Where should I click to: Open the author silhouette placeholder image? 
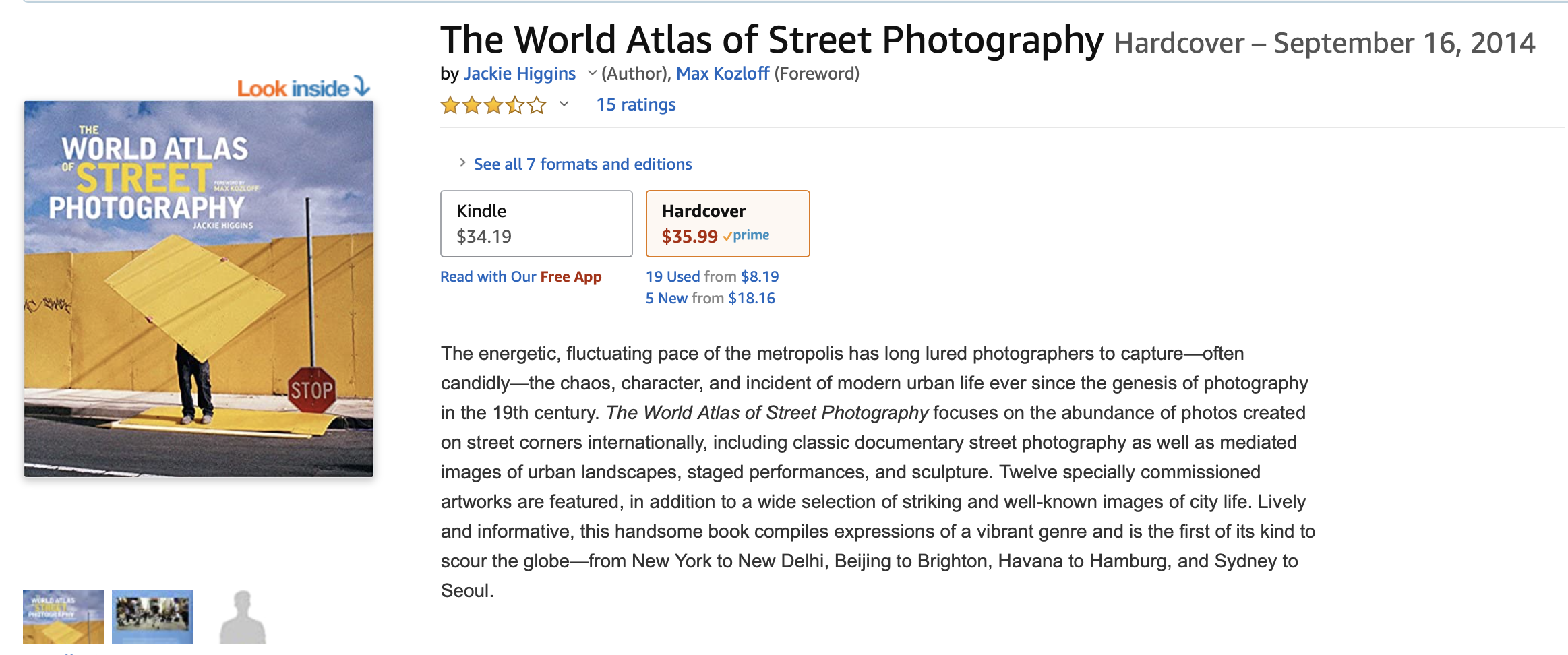(x=243, y=616)
